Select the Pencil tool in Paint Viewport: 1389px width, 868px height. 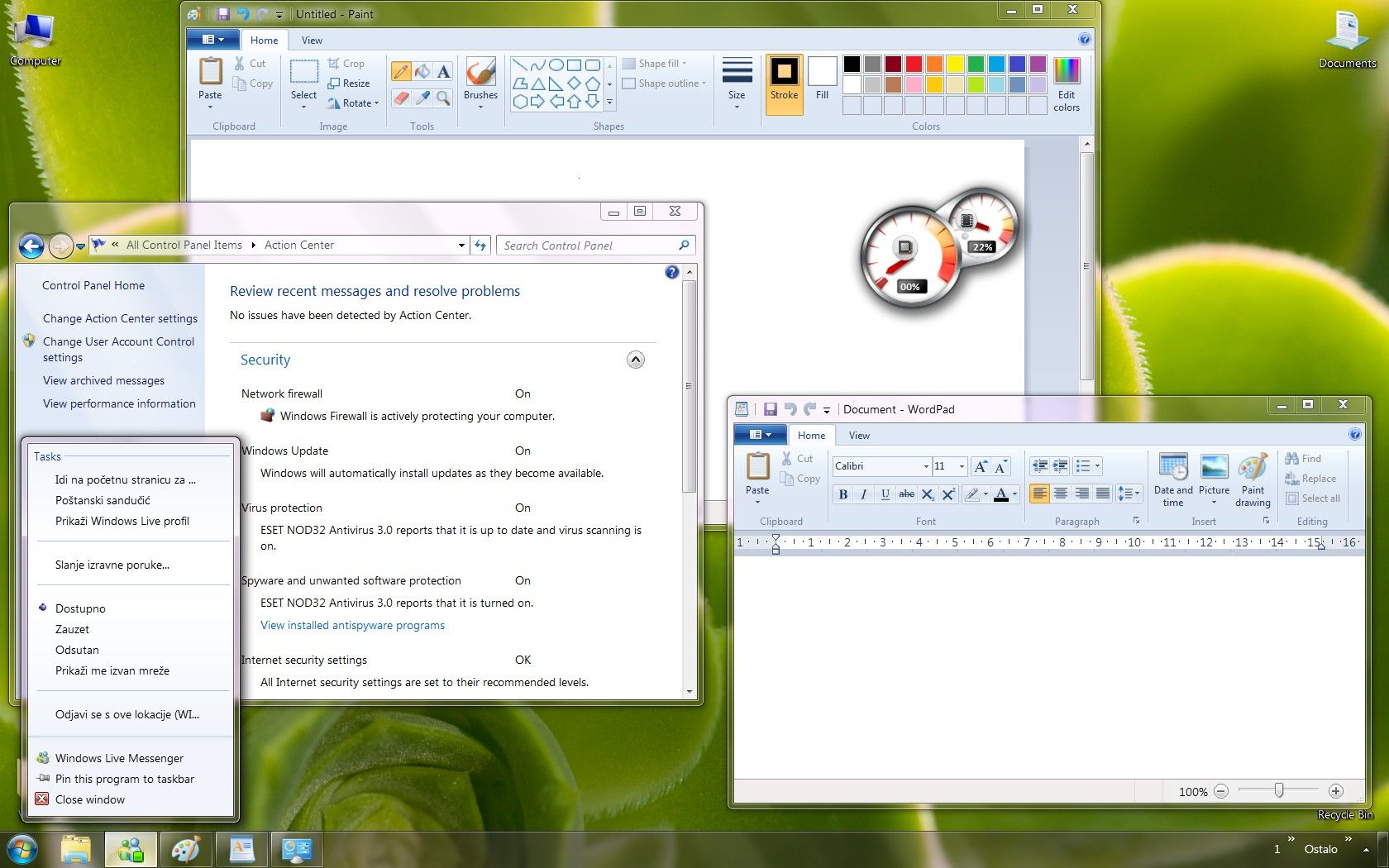401,72
